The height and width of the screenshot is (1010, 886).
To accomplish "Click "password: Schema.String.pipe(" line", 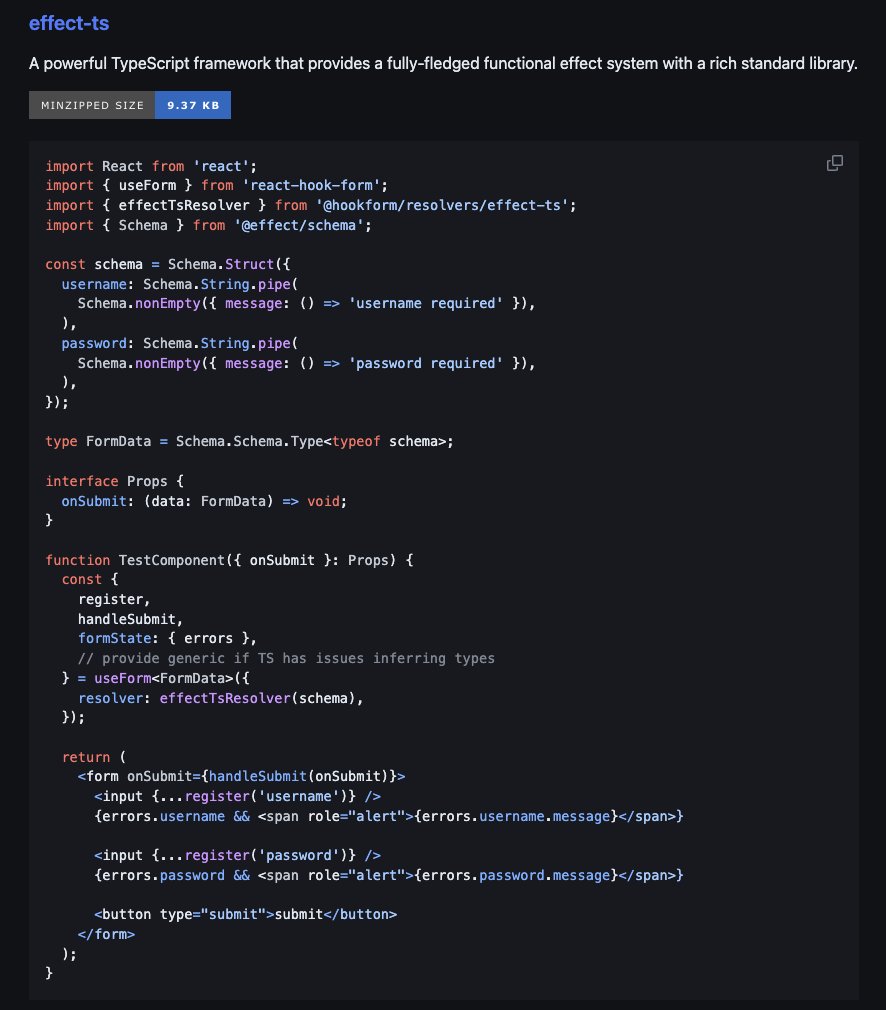I will [180, 343].
